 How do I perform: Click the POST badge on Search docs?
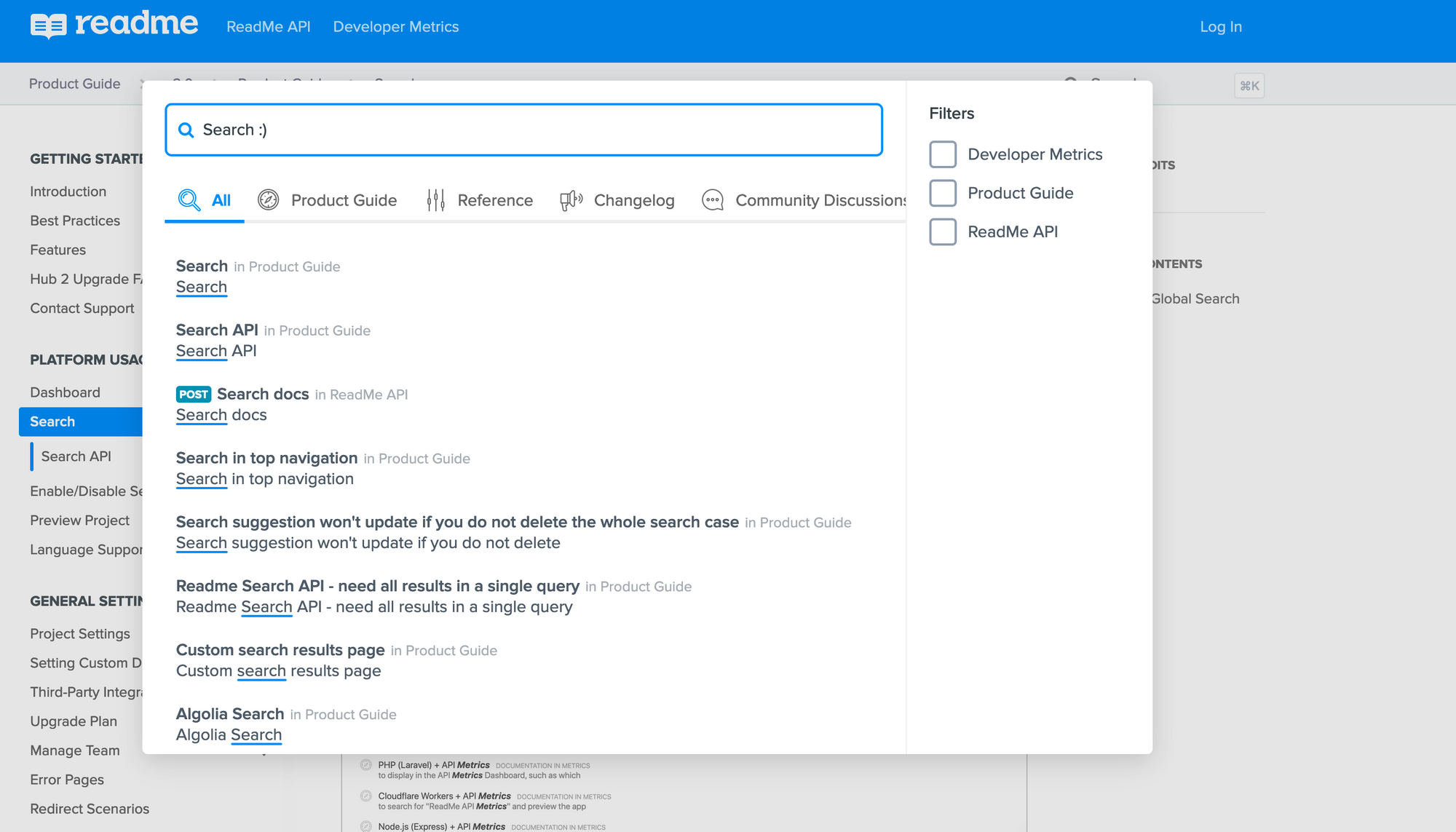193,395
